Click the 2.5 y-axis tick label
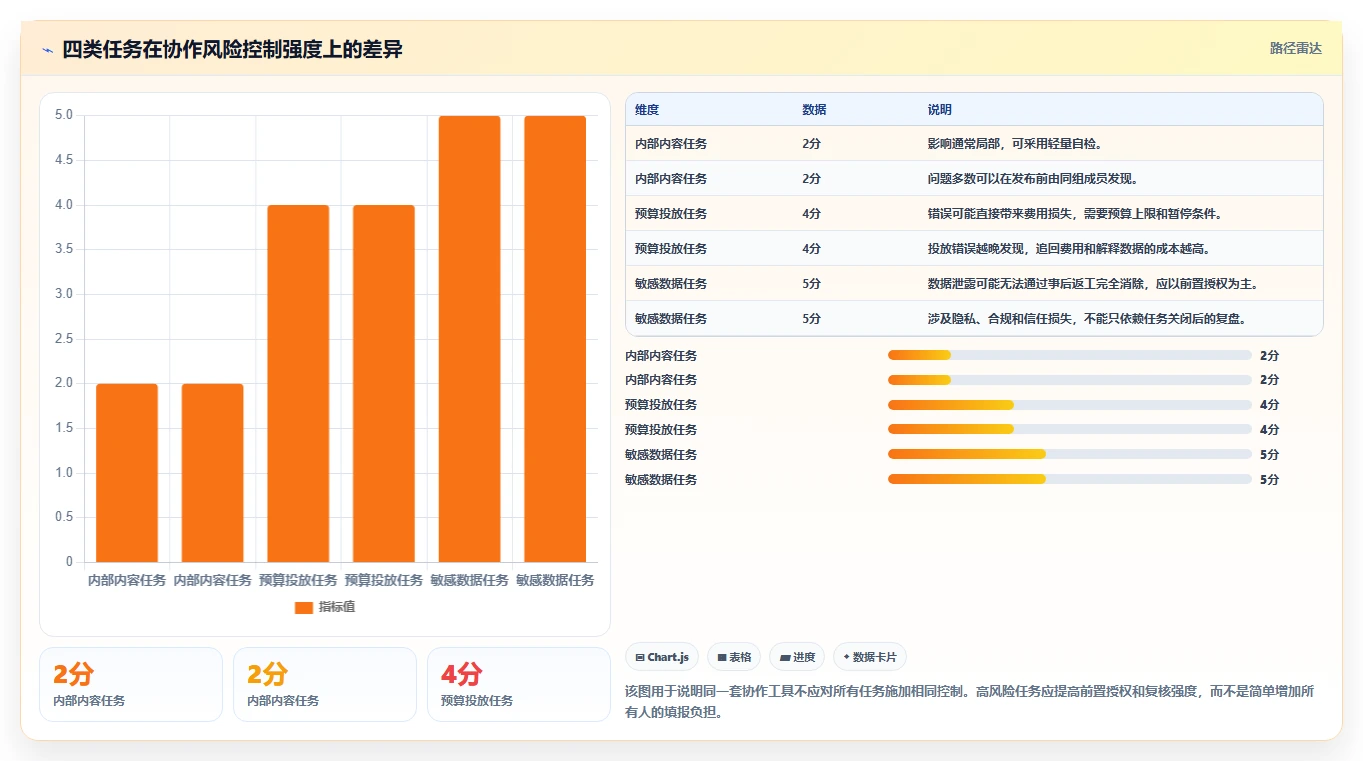 pos(64,339)
